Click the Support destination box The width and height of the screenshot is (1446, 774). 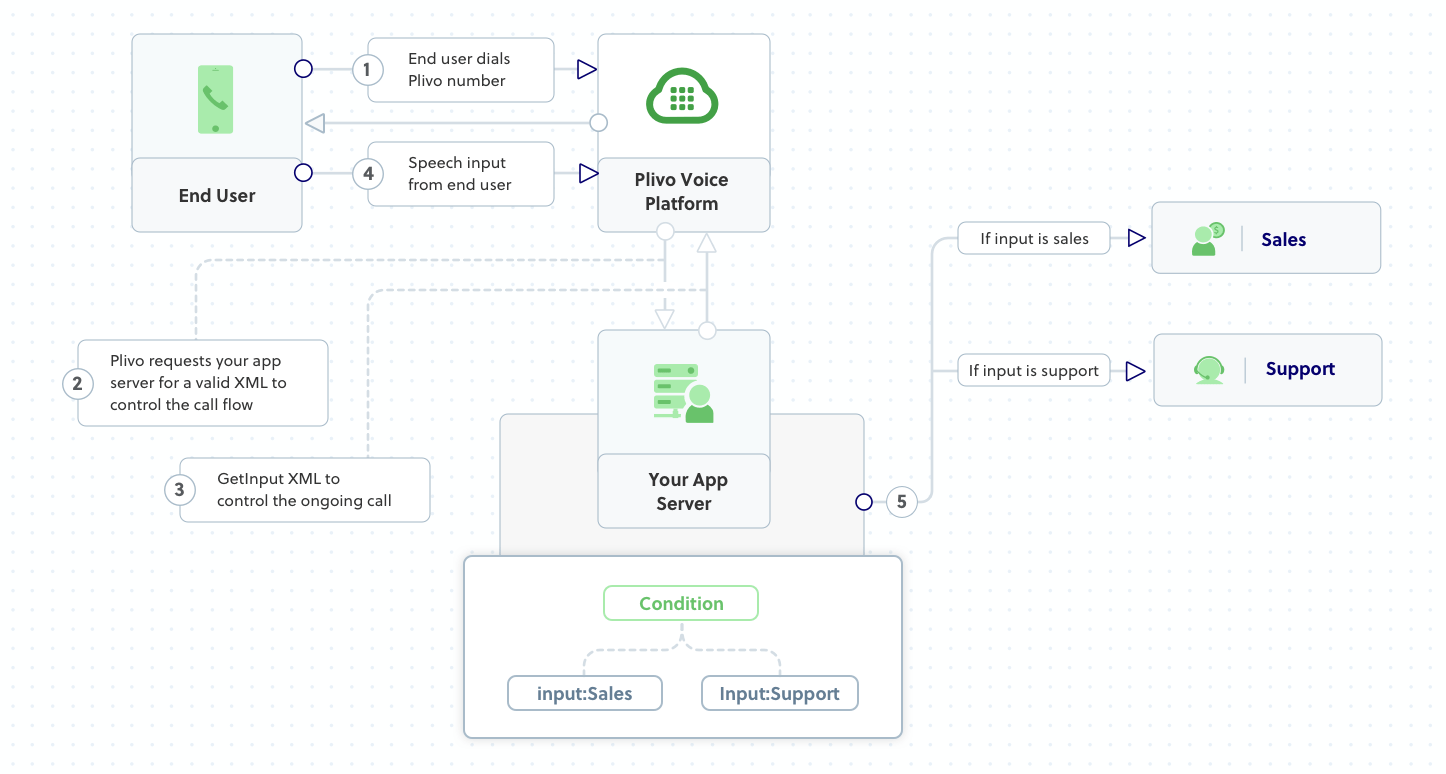pyautogui.click(x=1268, y=370)
